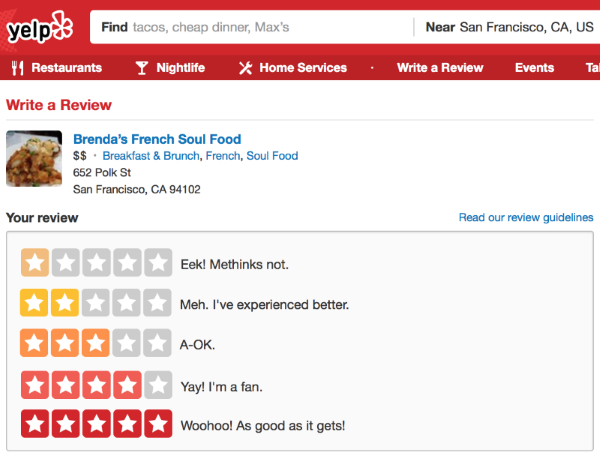The image size is (600, 456).
Task: Click the Nightlife cocktail glass icon
Action: pyautogui.click(x=141, y=68)
